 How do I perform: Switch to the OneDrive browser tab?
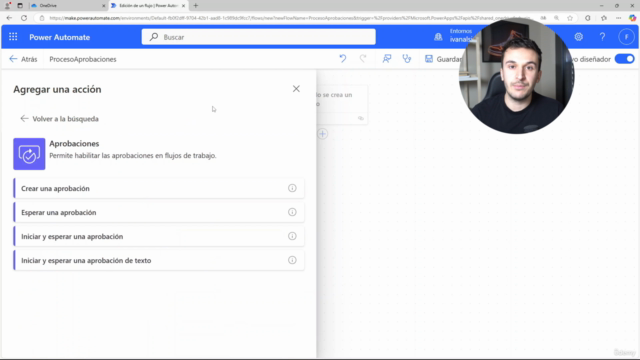(x=68, y=6)
